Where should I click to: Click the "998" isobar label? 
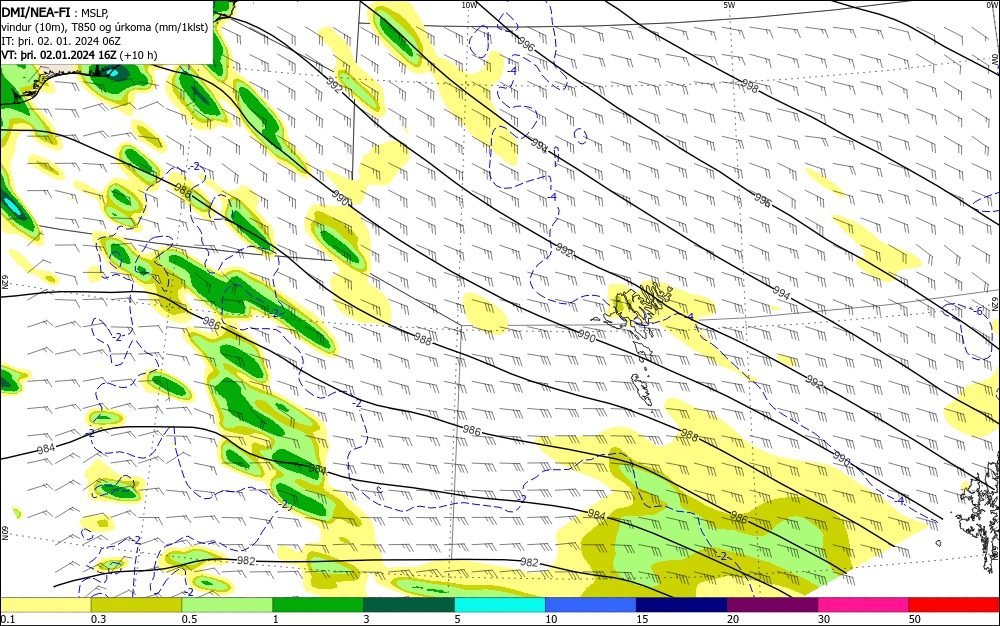[750, 86]
